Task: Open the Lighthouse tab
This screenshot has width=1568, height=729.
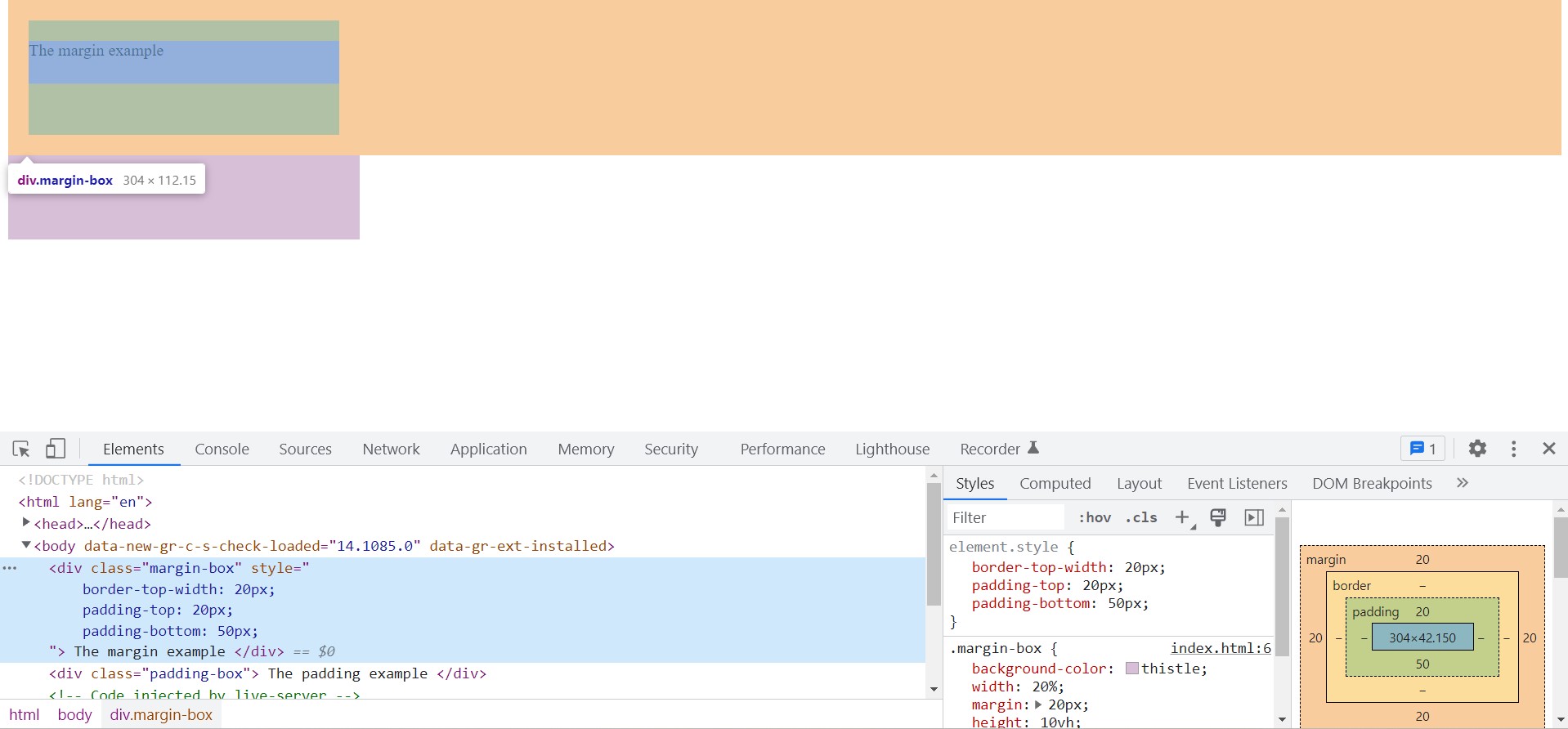Action: (892, 449)
